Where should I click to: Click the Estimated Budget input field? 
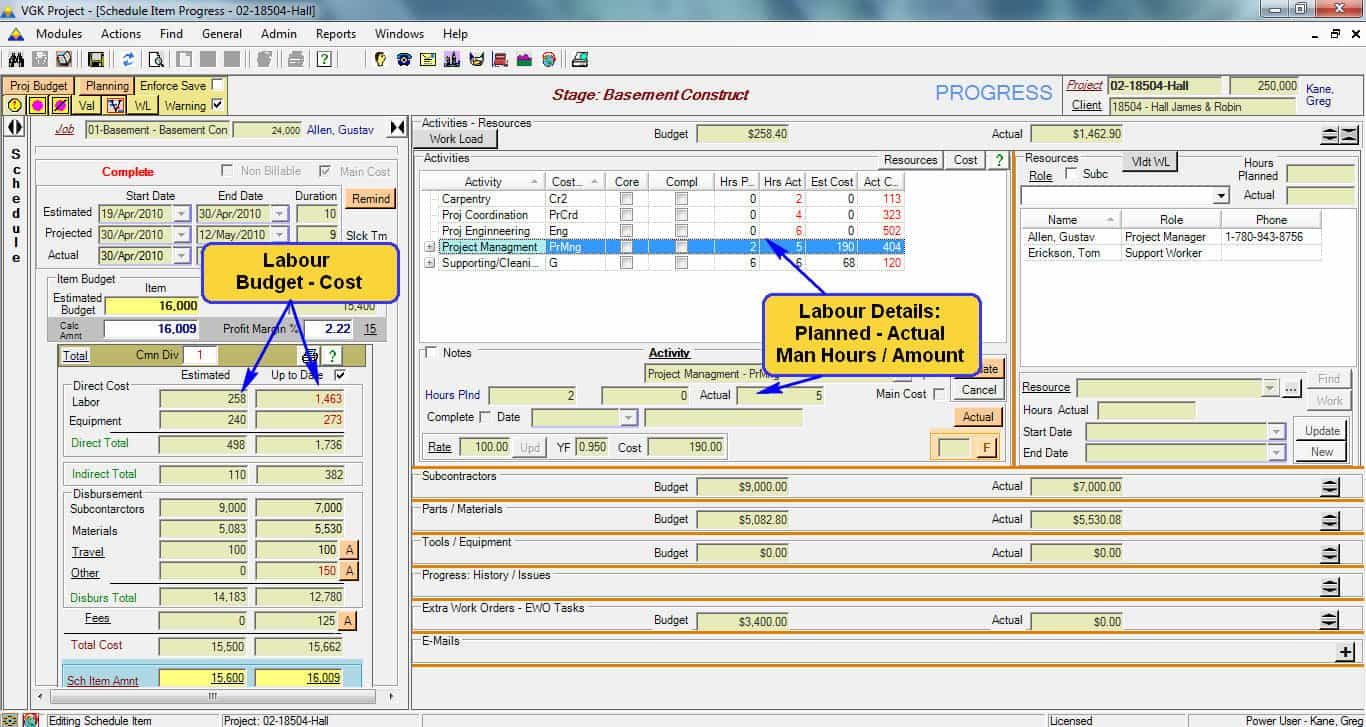pos(151,306)
